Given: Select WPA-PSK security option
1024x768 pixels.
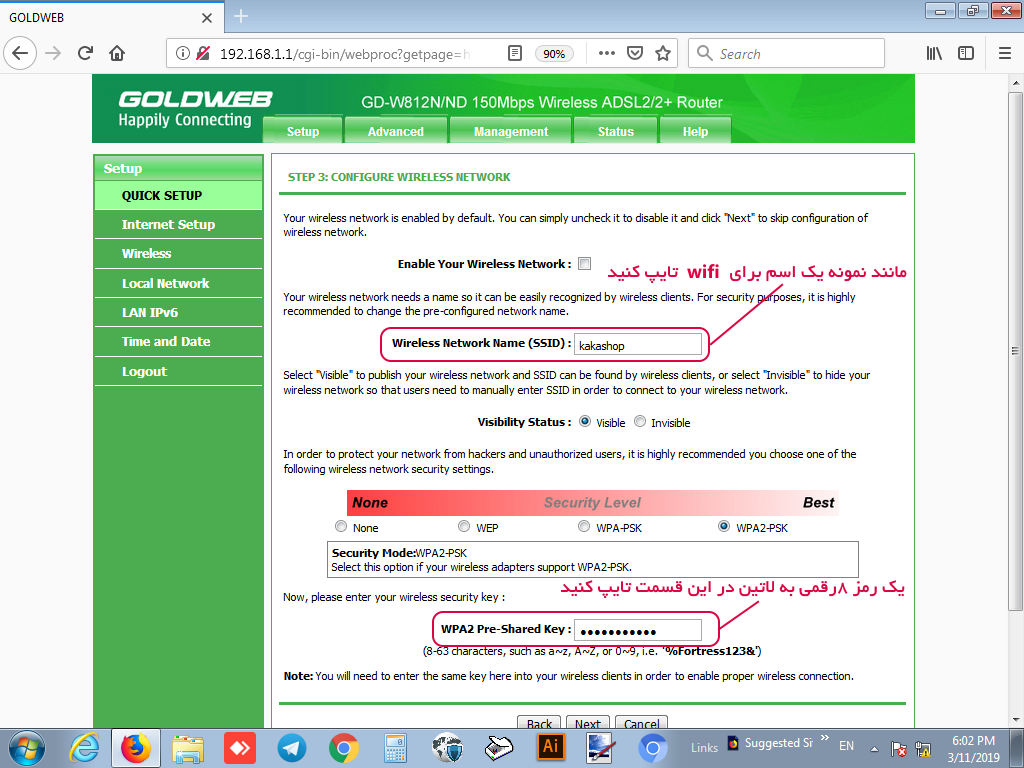Looking at the screenshot, I should pyautogui.click(x=585, y=527).
